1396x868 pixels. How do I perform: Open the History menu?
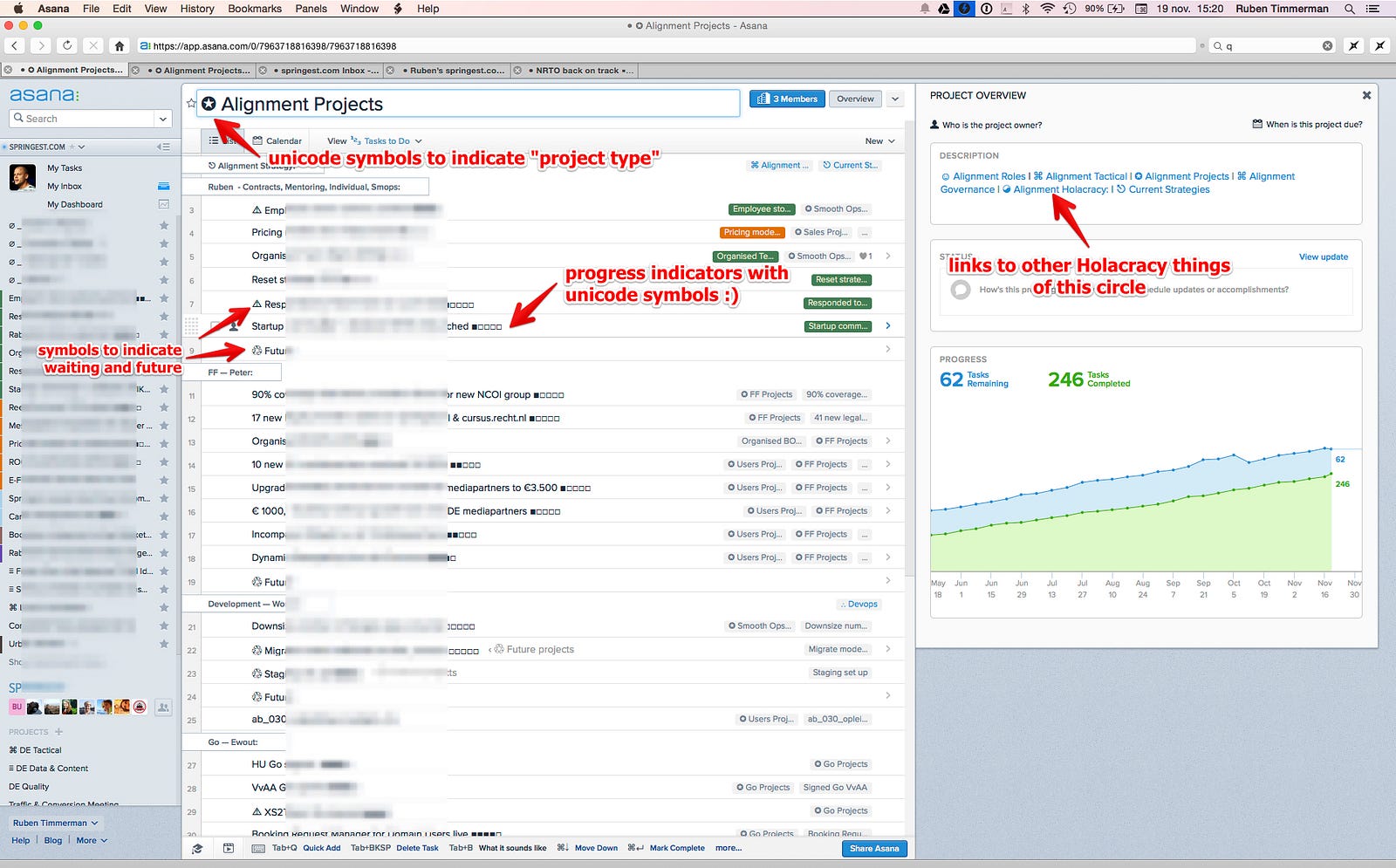[197, 9]
